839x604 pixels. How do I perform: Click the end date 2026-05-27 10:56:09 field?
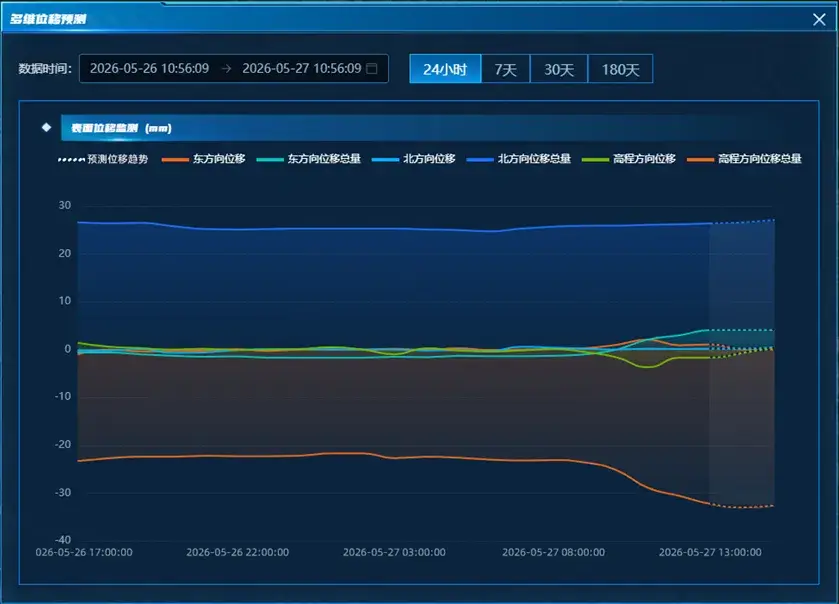(302, 68)
